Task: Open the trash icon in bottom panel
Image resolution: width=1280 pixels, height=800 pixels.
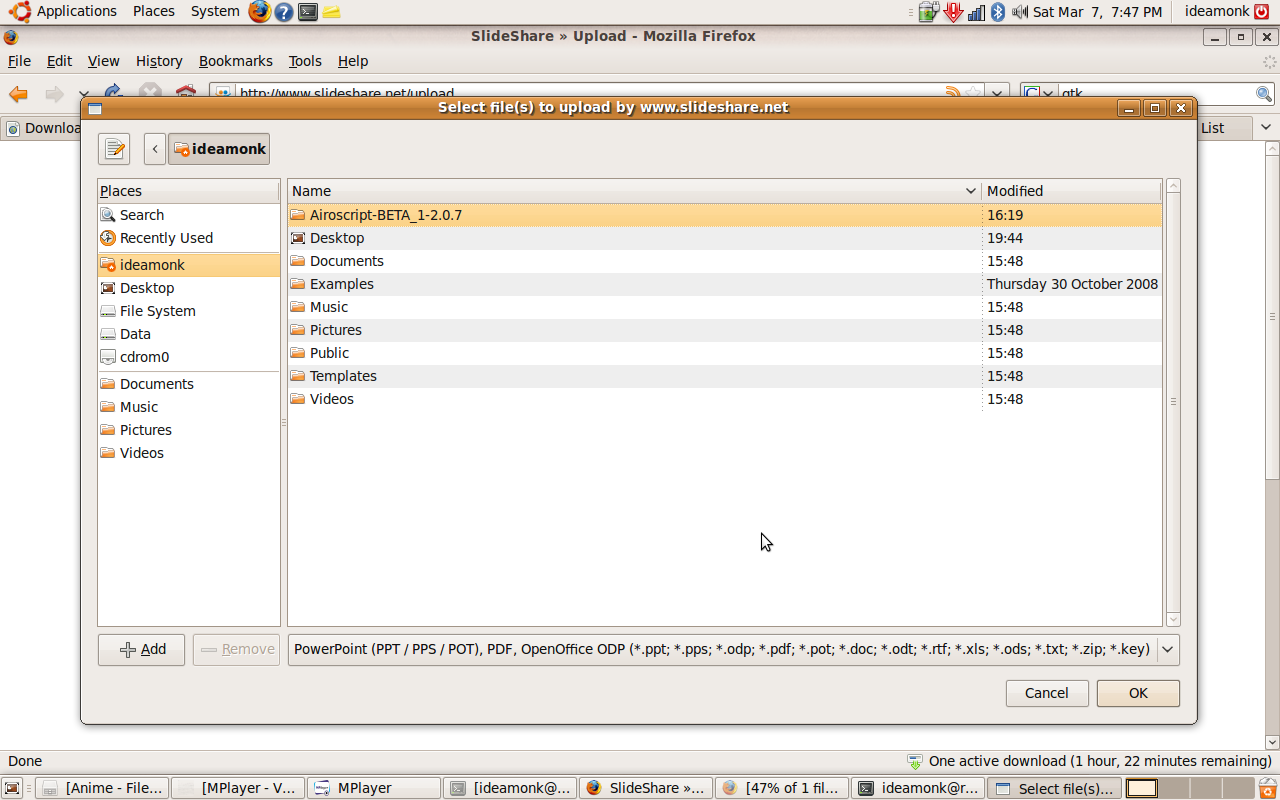Action: (1266, 788)
